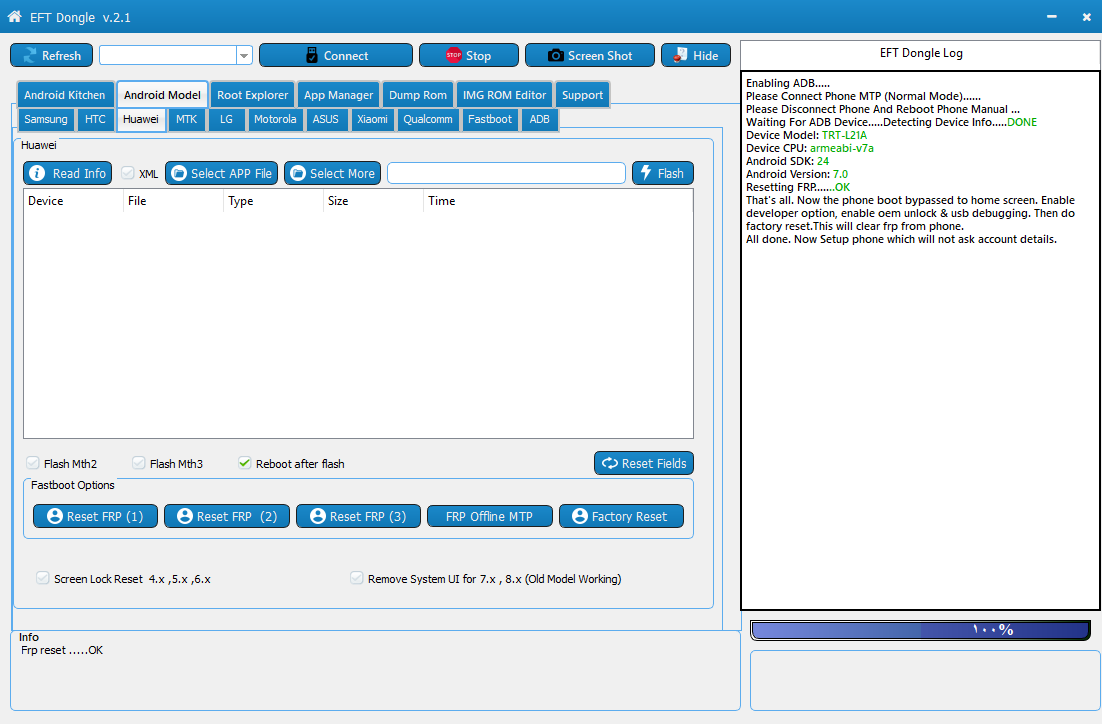Screen dimensions: 1102x724
Task: Click the Device Model TRT-L21A log line
Action: click(x=806, y=135)
